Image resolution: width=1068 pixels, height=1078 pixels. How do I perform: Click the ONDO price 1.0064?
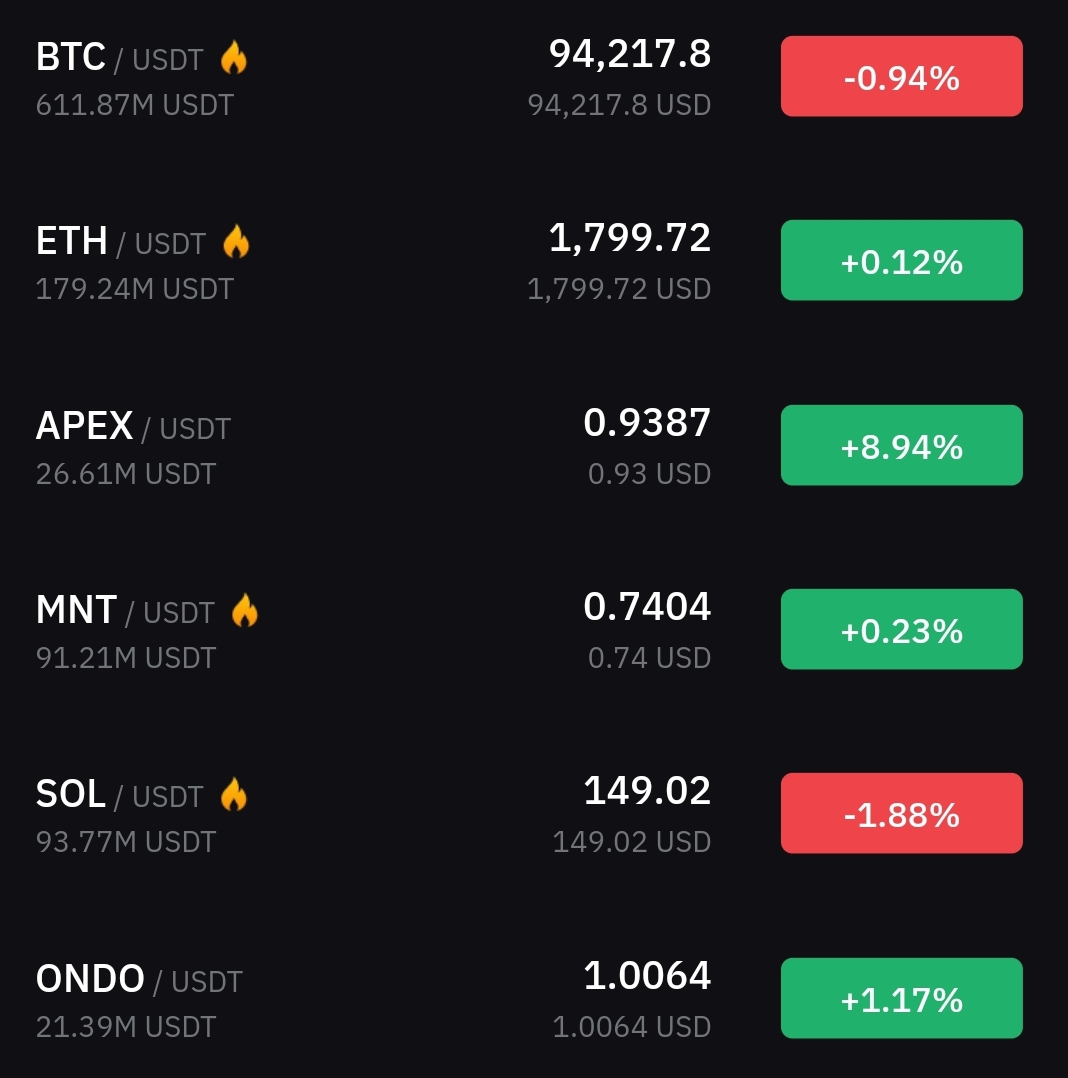coord(647,976)
